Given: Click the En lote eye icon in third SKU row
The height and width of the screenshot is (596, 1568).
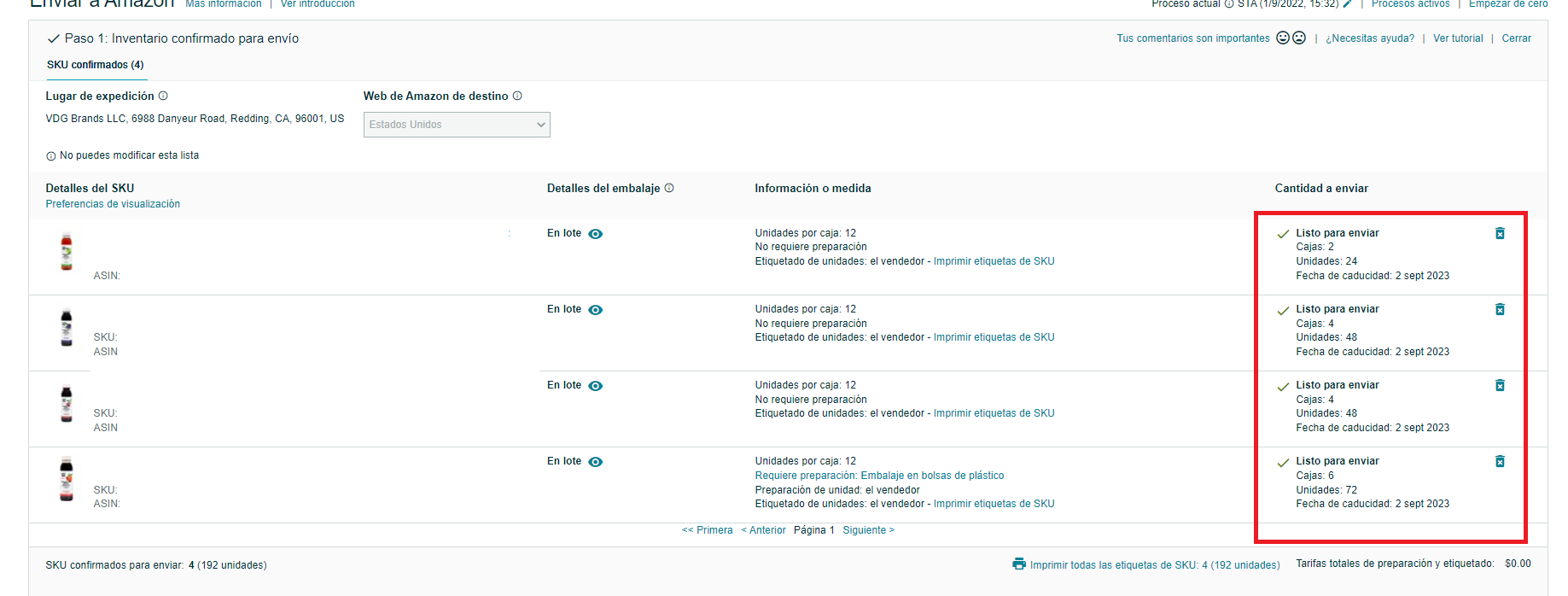Looking at the screenshot, I should pyautogui.click(x=596, y=386).
